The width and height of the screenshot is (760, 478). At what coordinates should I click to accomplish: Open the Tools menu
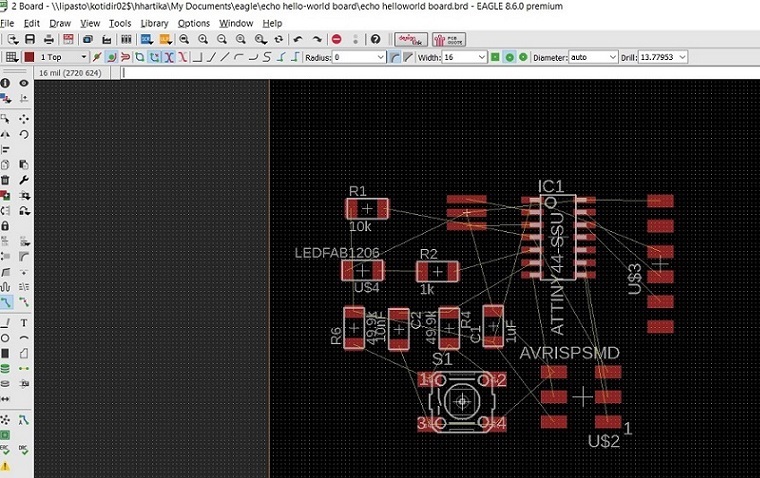click(x=120, y=23)
